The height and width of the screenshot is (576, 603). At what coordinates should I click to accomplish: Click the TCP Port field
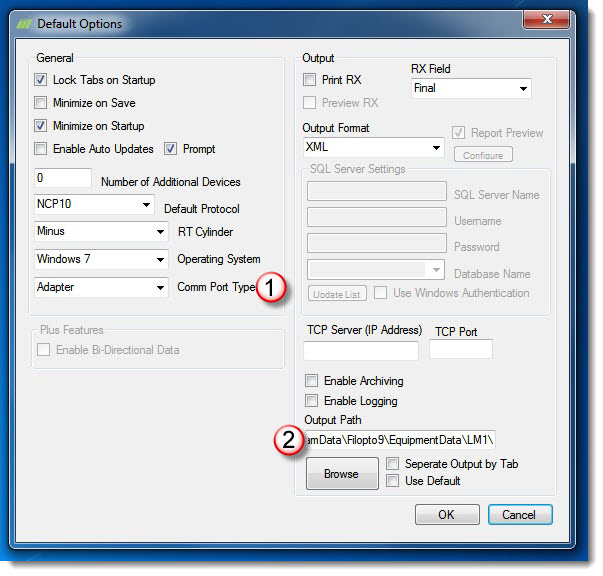(x=461, y=349)
